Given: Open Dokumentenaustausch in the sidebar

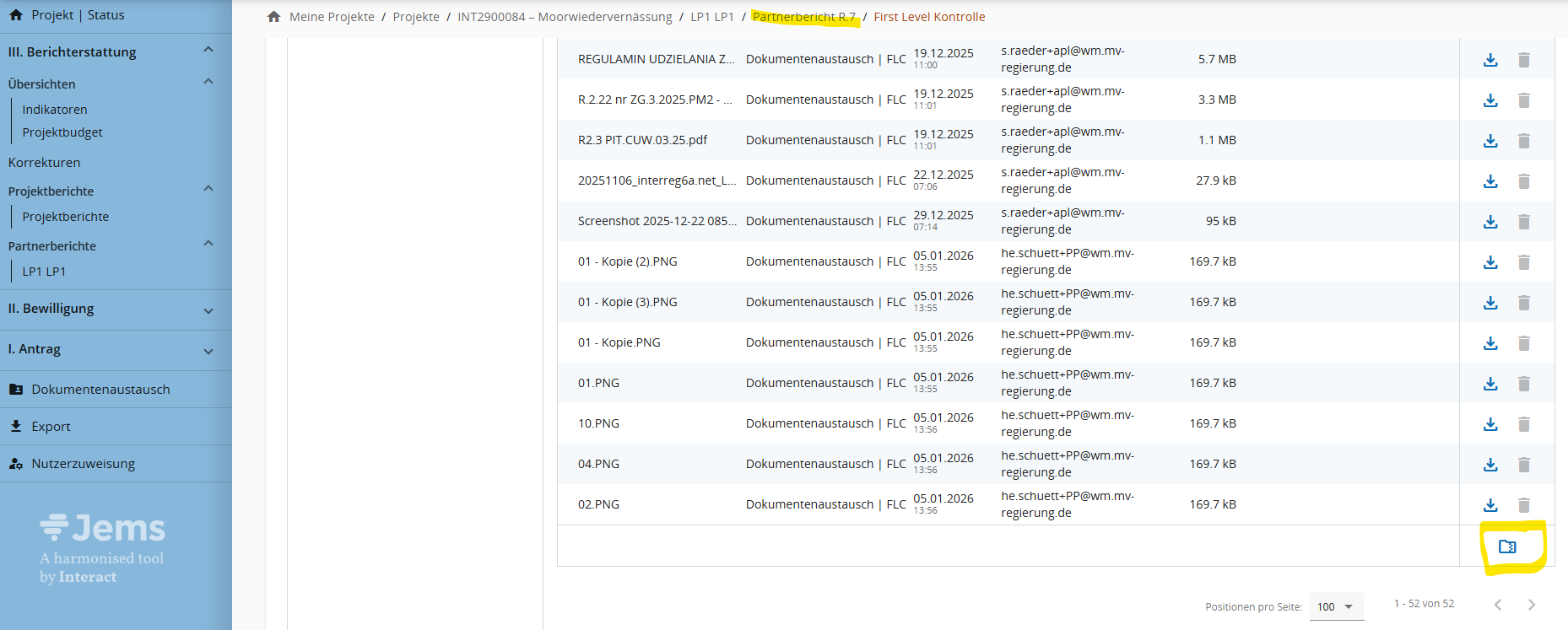Looking at the screenshot, I should tap(100, 390).
